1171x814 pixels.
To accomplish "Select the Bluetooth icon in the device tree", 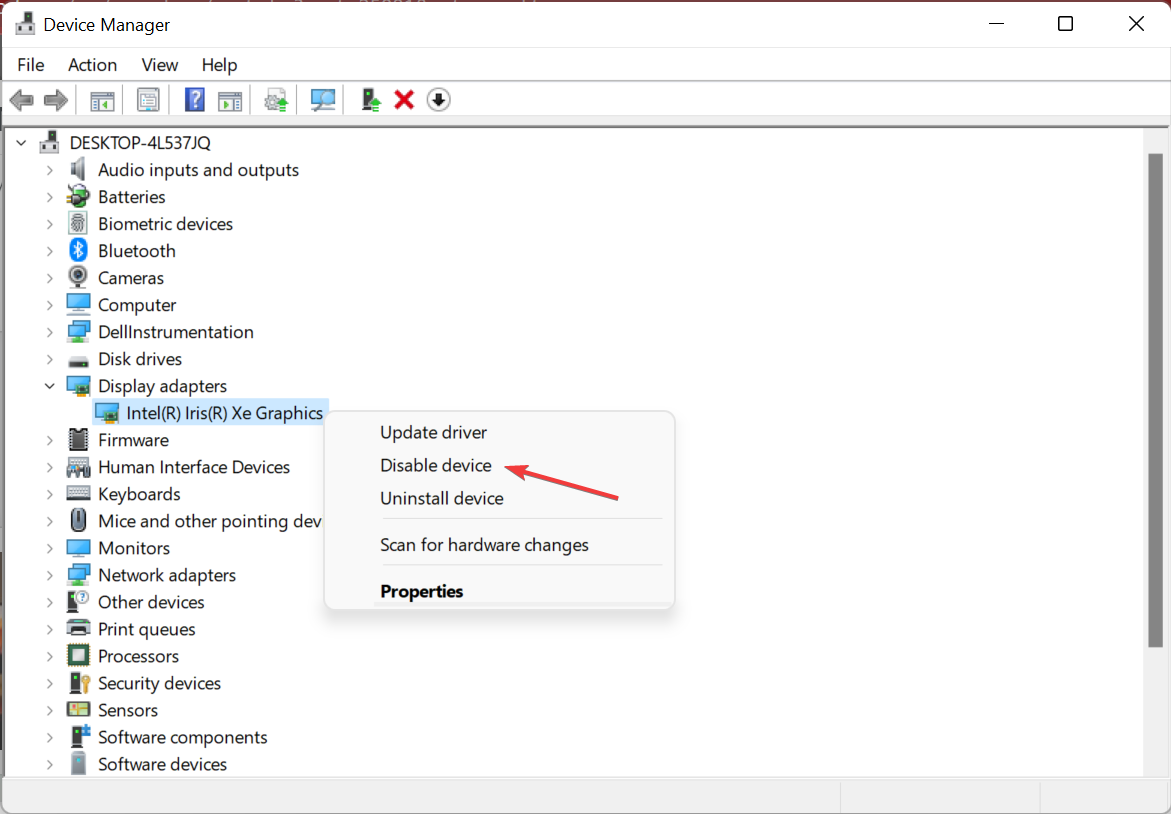I will tap(78, 251).
